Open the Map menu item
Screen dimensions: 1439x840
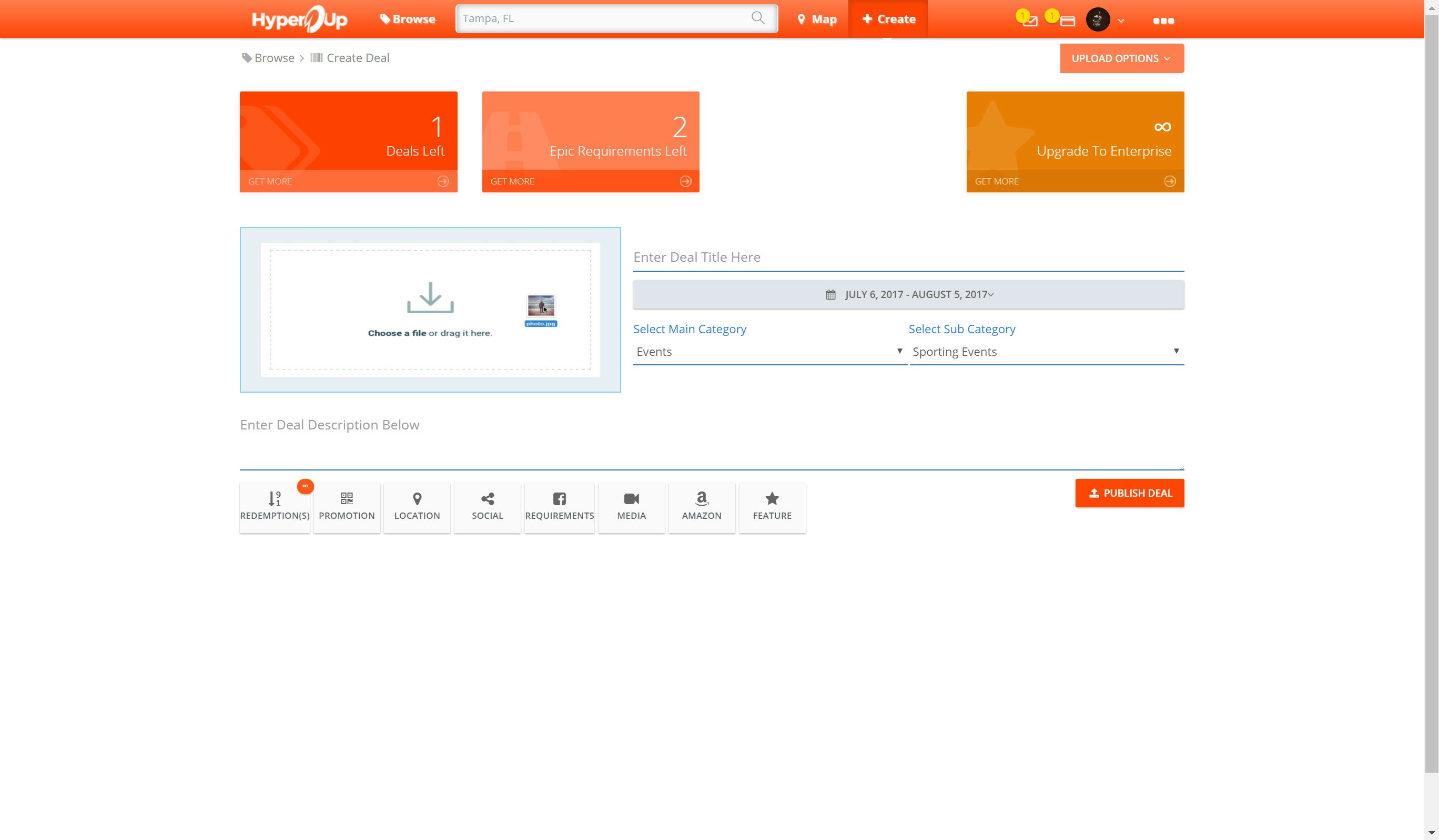817,19
